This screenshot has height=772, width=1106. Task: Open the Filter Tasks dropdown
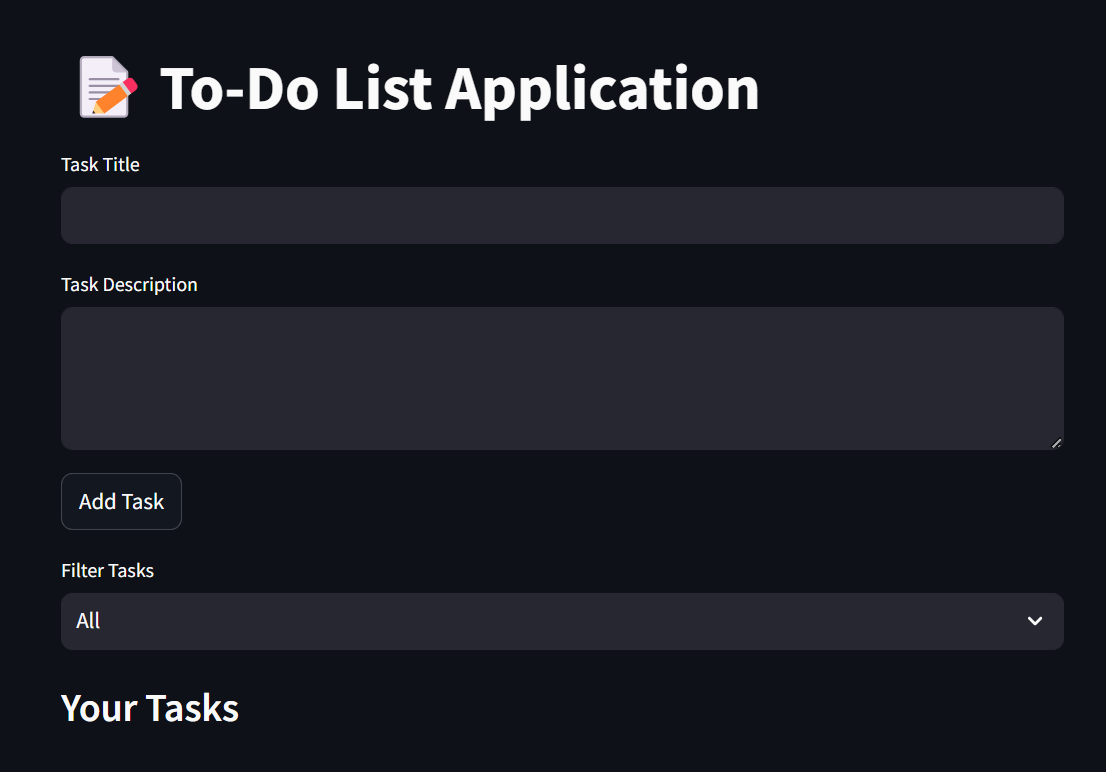[x=562, y=621]
